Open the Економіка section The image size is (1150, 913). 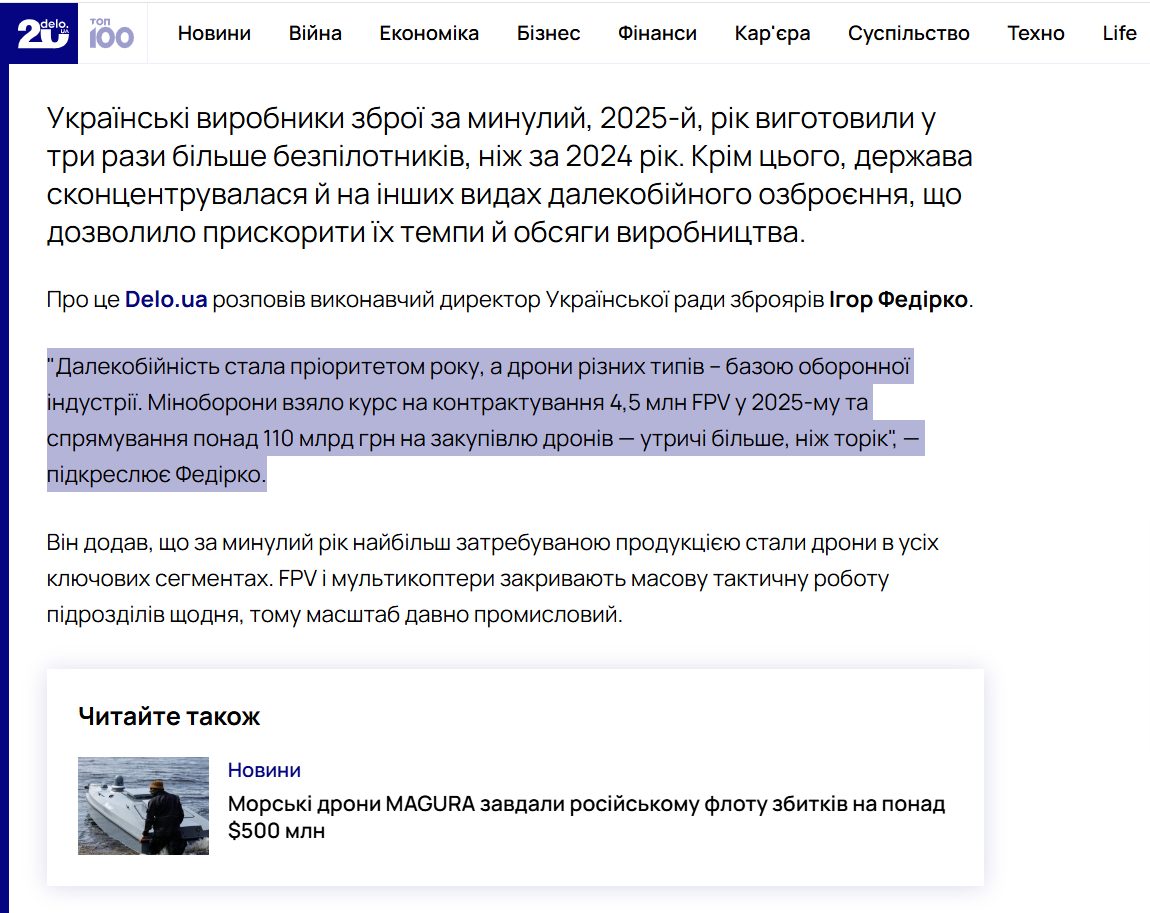tap(429, 32)
